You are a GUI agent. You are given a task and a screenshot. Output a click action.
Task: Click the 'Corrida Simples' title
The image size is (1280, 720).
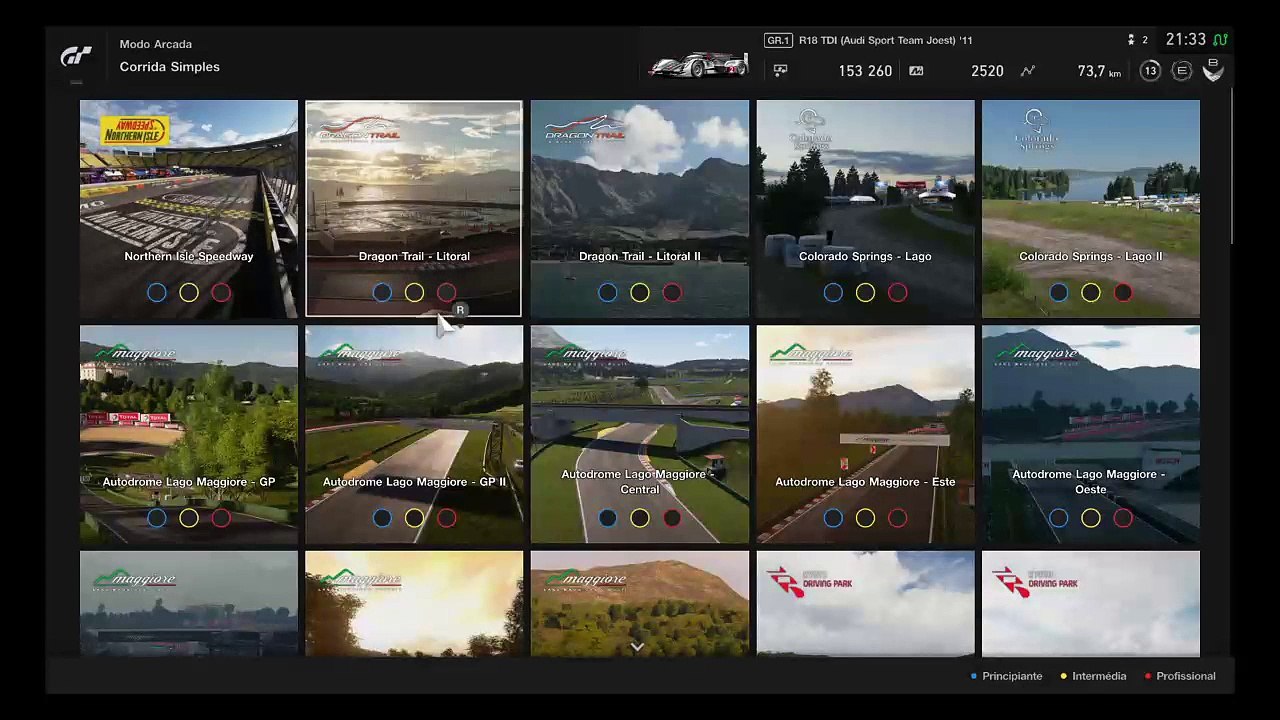[x=170, y=67]
